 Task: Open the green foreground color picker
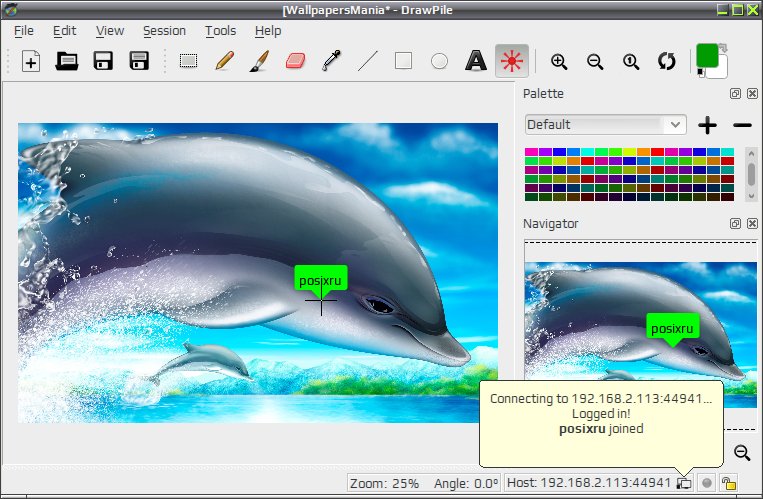tap(707, 55)
